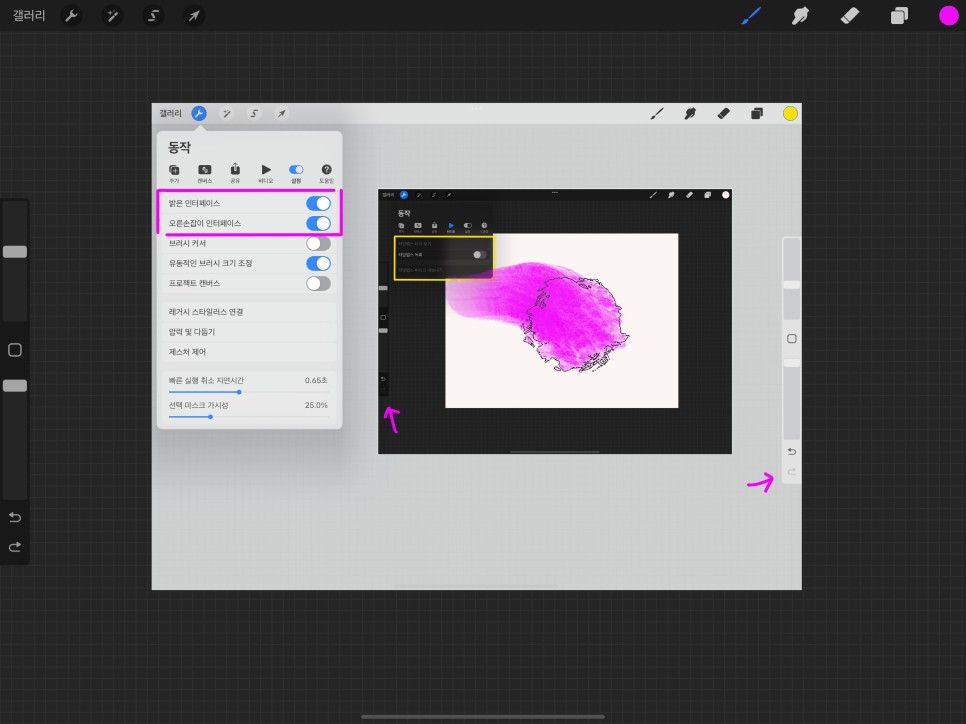
Task: Switch to the 추가 tab in 동작 panel
Action: (174, 174)
